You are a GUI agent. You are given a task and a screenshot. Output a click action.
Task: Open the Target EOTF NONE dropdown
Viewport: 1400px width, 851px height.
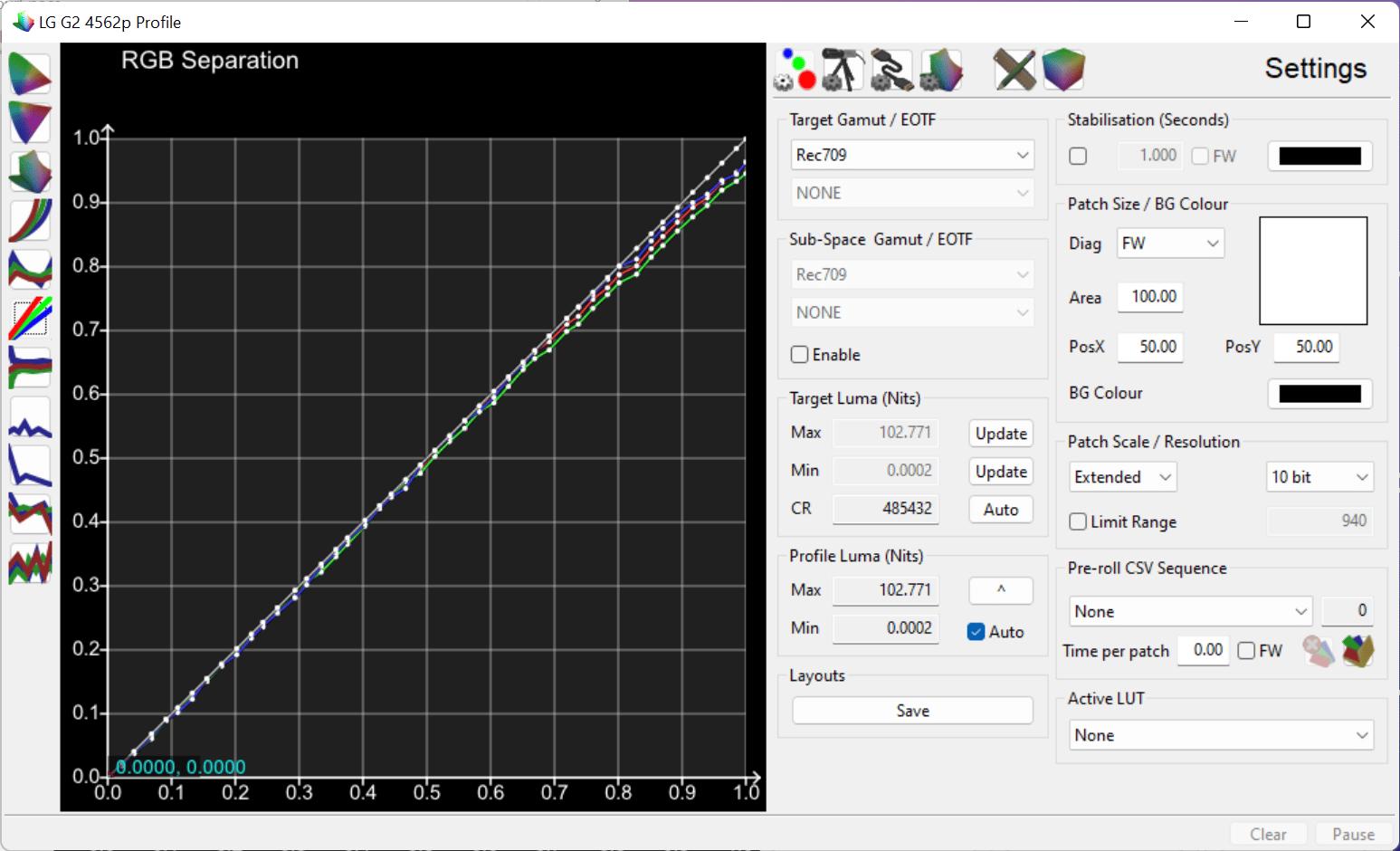point(912,193)
